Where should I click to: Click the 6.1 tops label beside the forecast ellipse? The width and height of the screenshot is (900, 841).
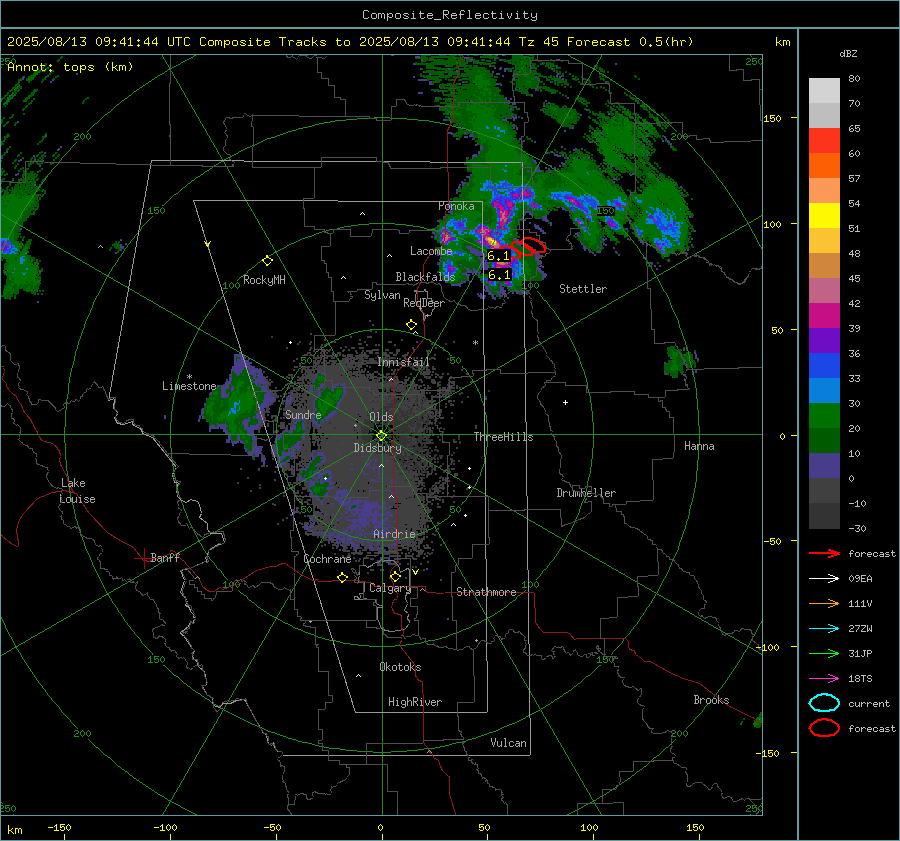498,256
